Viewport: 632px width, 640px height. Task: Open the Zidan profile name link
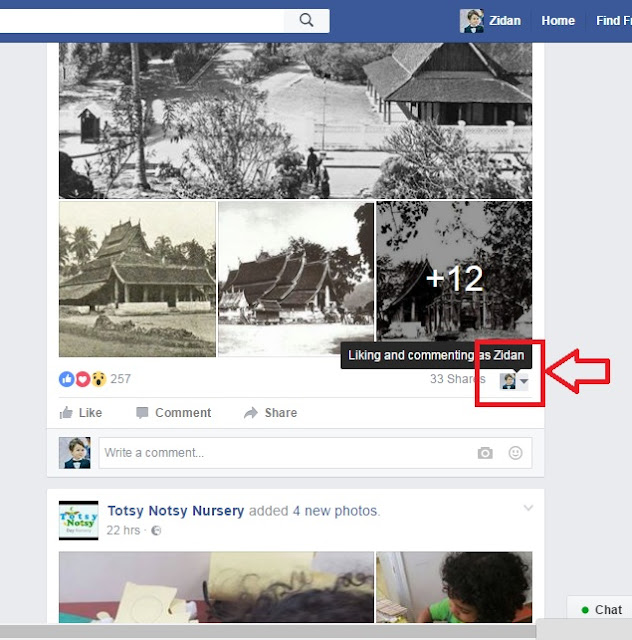pos(505,20)
